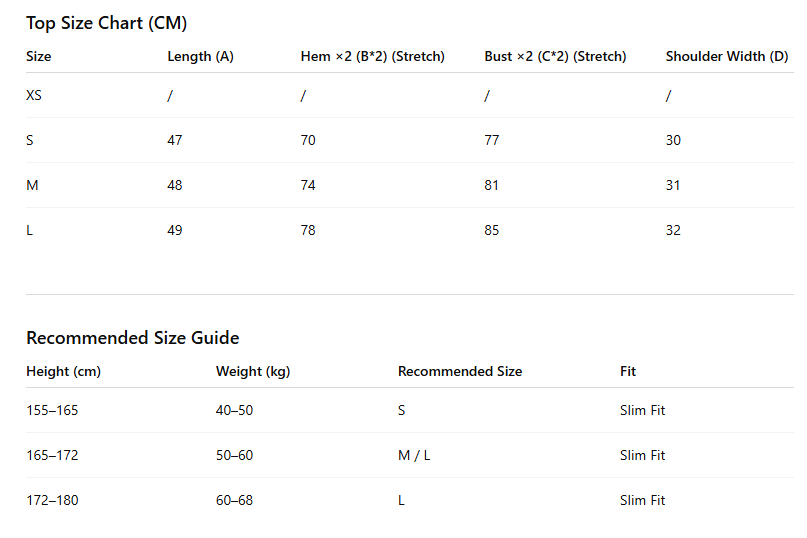
Task: Click the Top Size Chart (CM) heading
Action: click(107, 23)
